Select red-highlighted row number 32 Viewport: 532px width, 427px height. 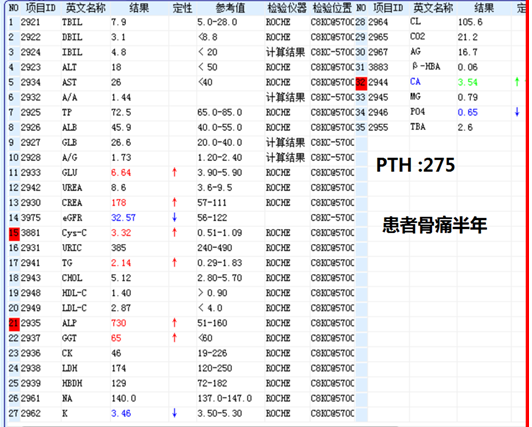[361, 82]
